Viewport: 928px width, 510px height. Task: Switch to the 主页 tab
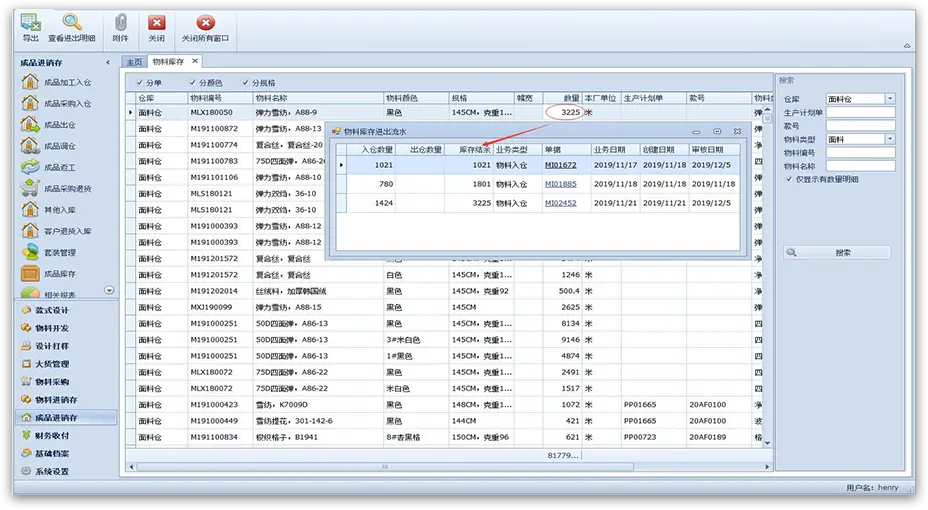click(134, 62)
